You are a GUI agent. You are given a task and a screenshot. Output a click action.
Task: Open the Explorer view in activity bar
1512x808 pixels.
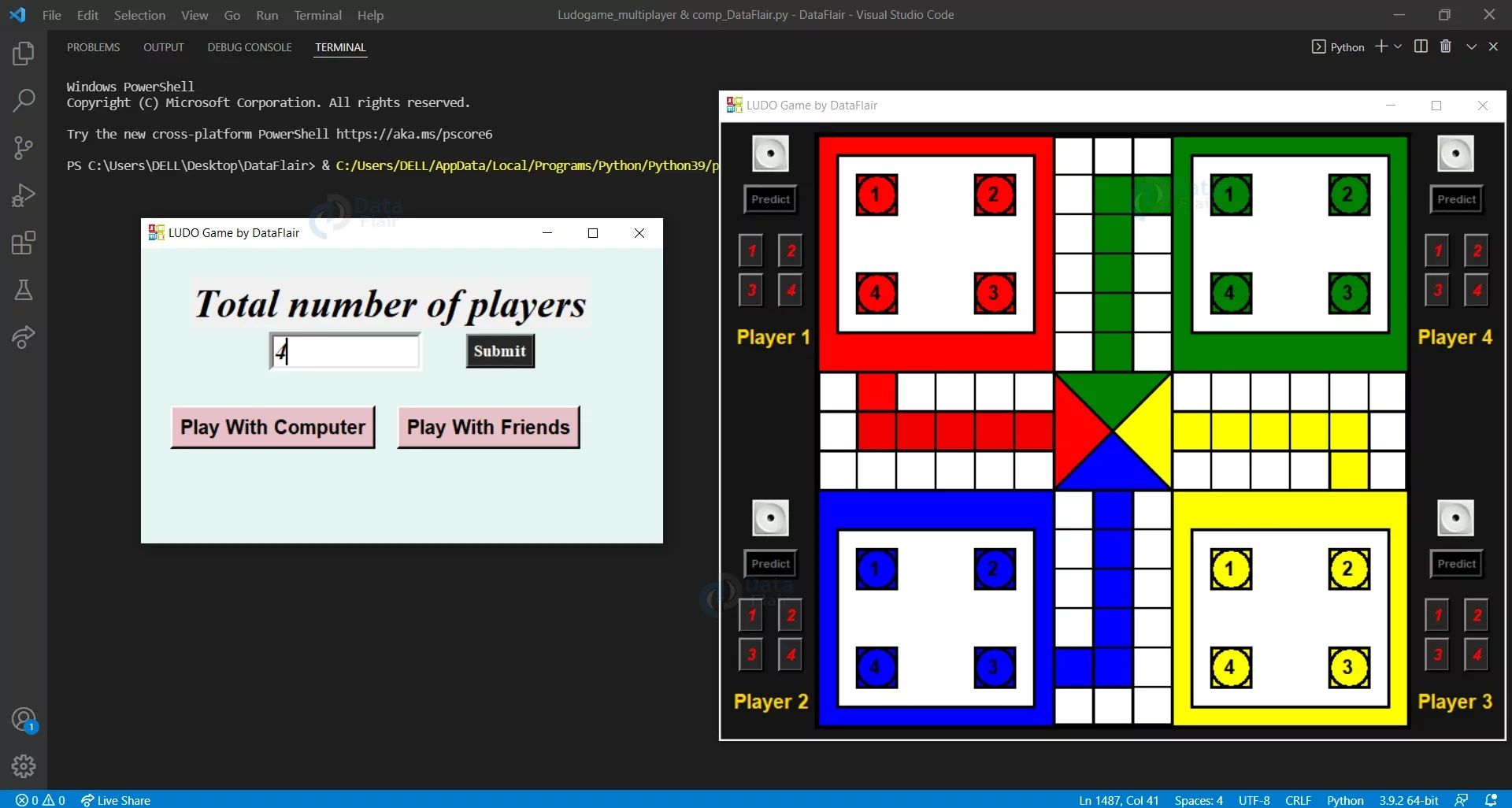(x=24, y=54)
